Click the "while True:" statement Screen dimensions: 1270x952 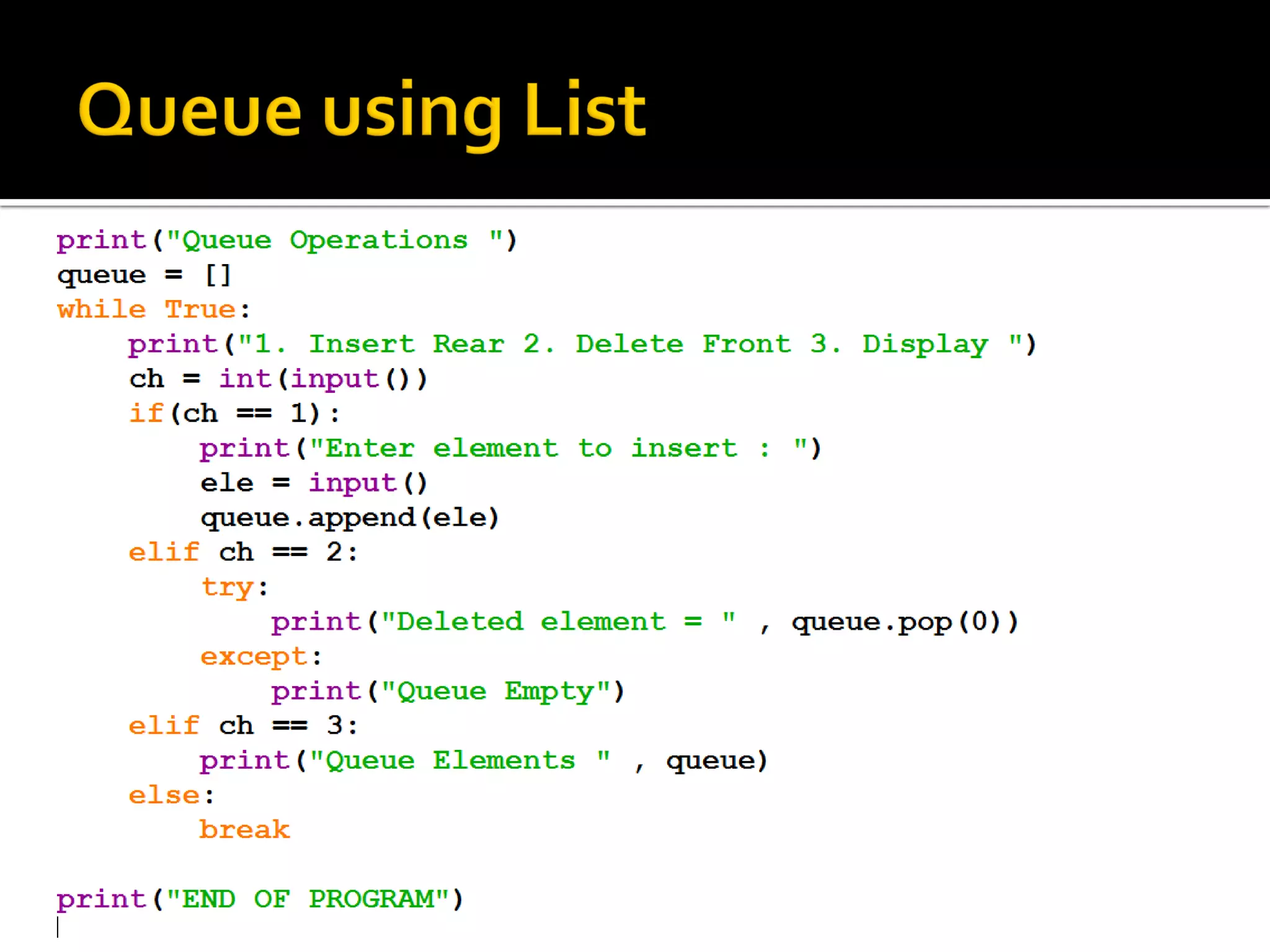point(154,310)
